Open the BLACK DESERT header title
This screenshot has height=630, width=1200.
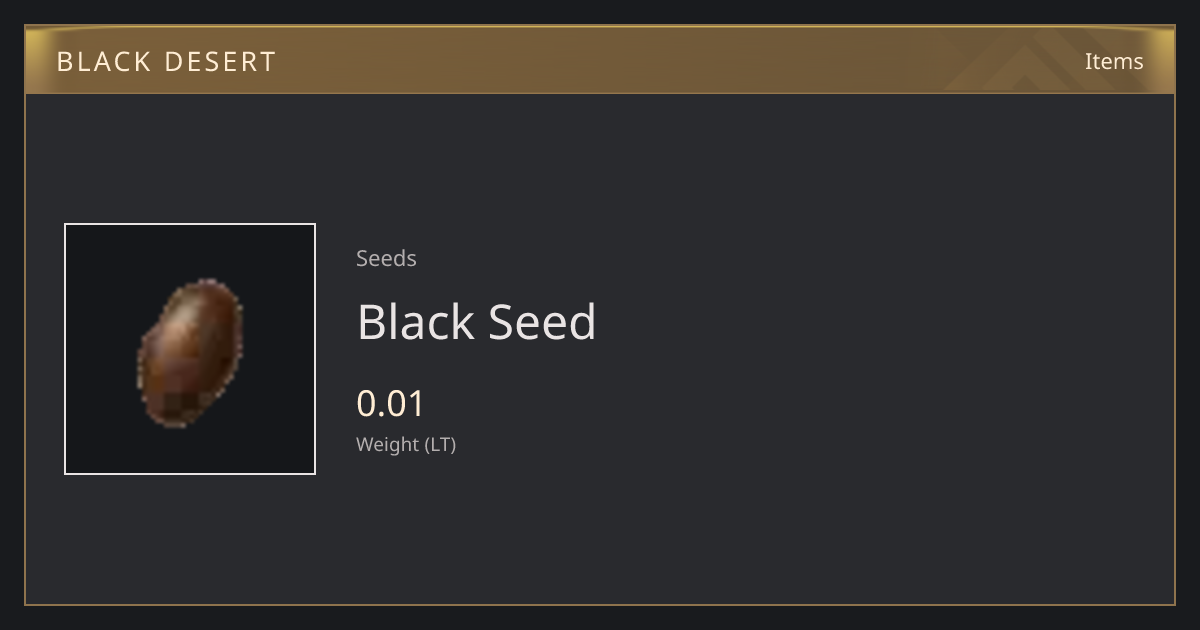pyautogui.click(x=166, y=61)
